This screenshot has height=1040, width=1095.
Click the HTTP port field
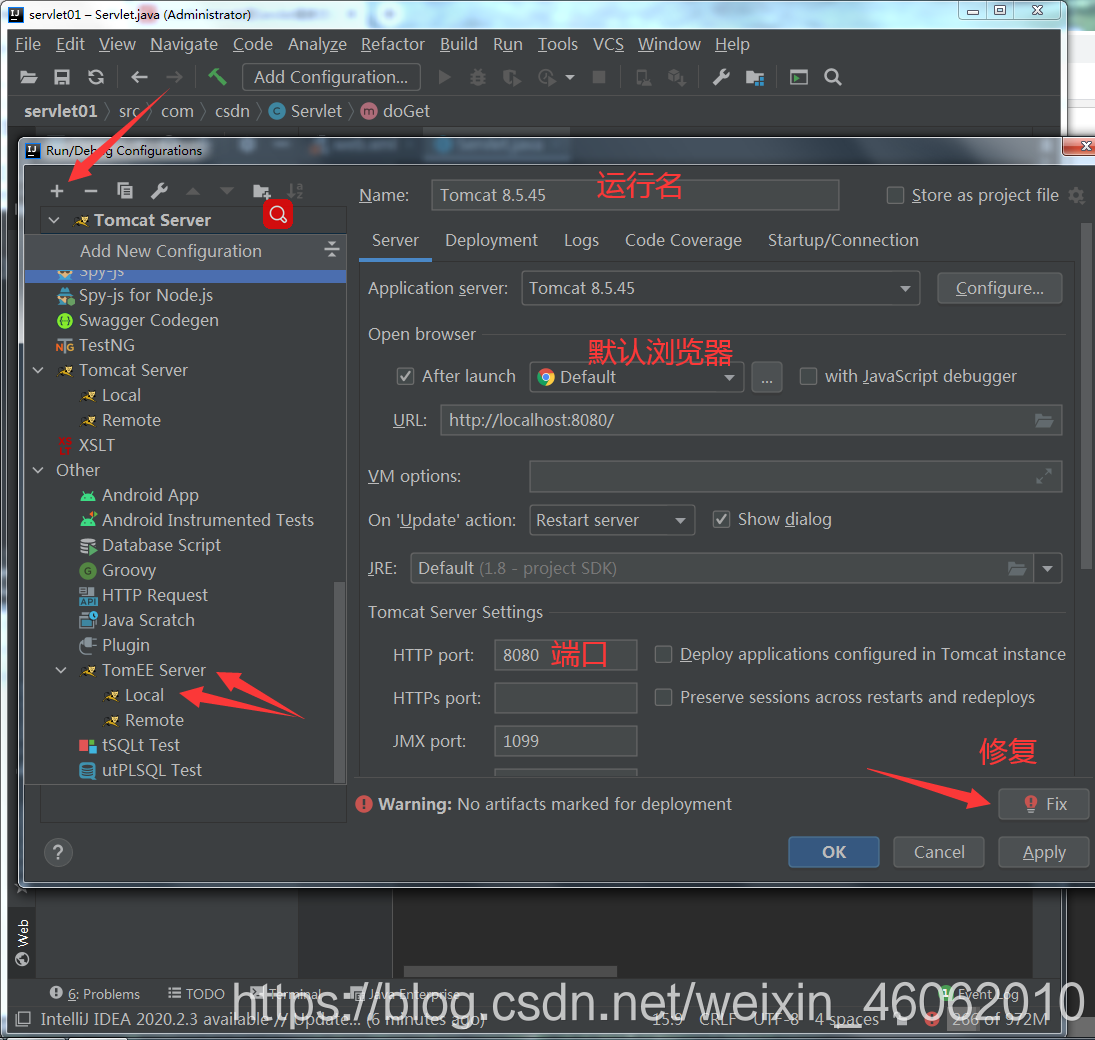(x=566, y=654)
